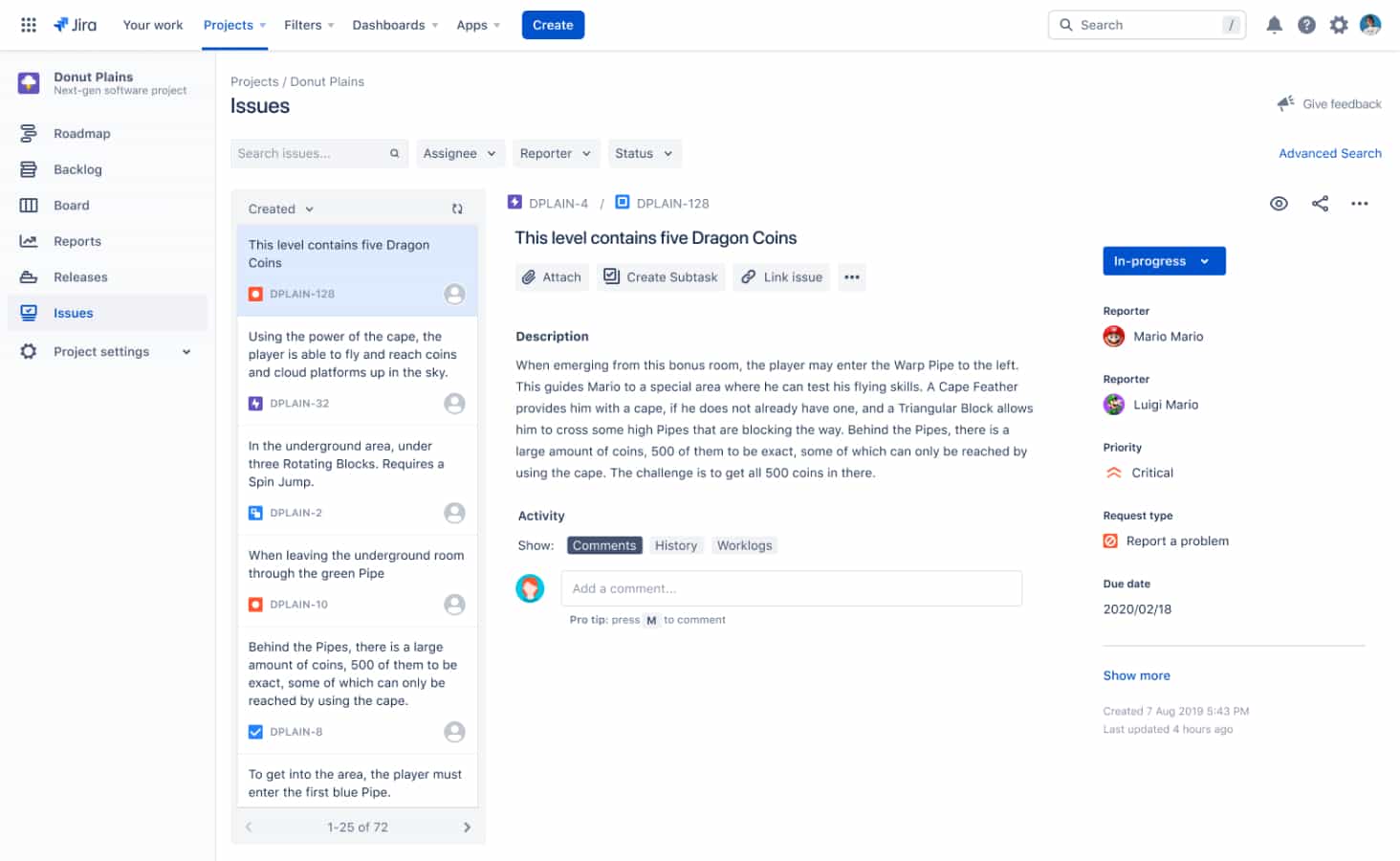Image resolution: width=1400 pixels, height=861 pixels.
Task: Open help via the question mark icon
Action: tap(1306, 24)
